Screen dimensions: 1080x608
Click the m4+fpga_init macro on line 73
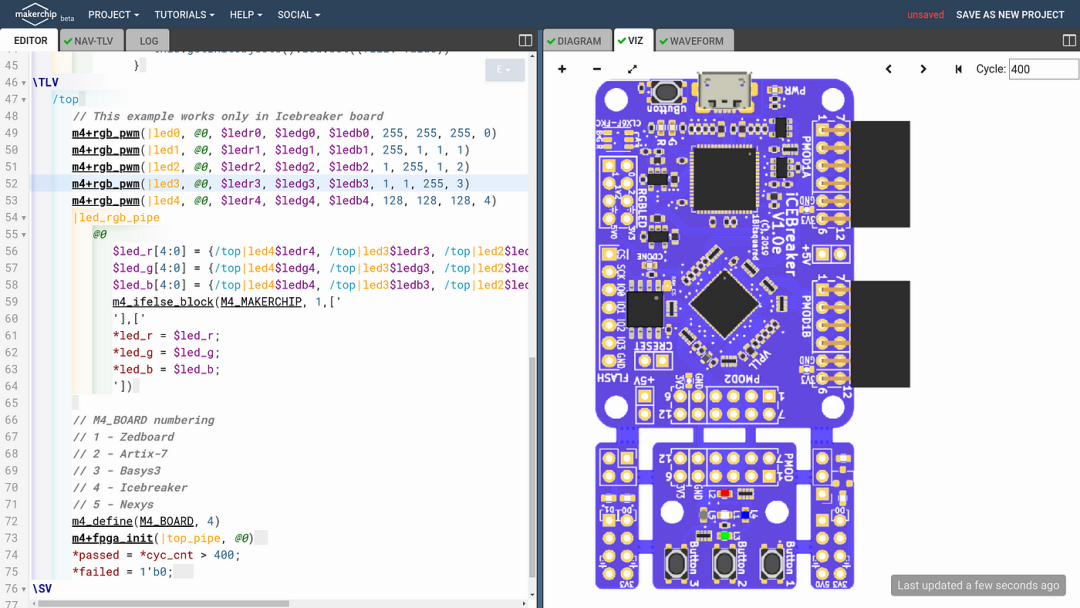112,538
